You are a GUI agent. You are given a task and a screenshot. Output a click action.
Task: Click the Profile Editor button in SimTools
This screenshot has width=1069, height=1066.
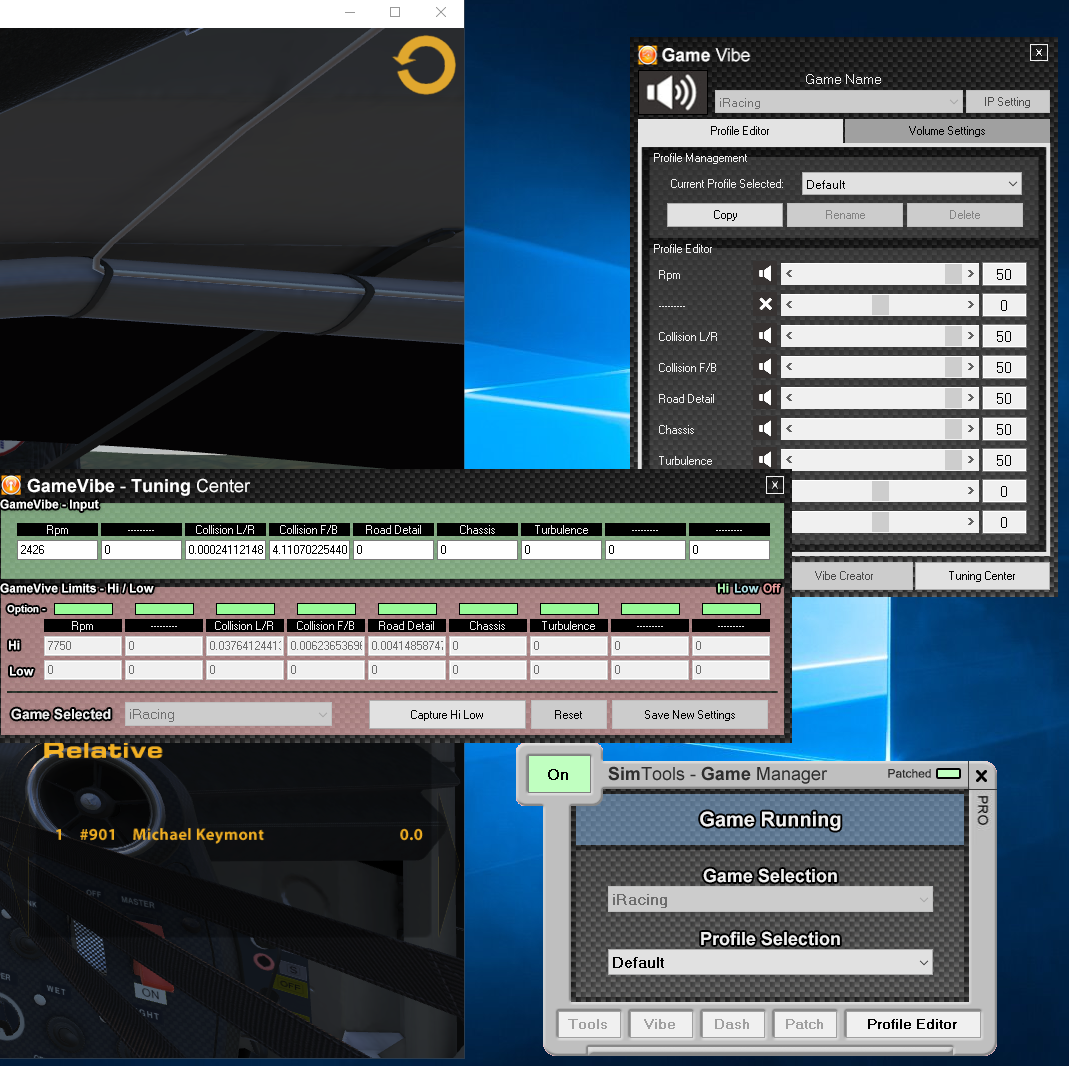tap(913, 1024)
